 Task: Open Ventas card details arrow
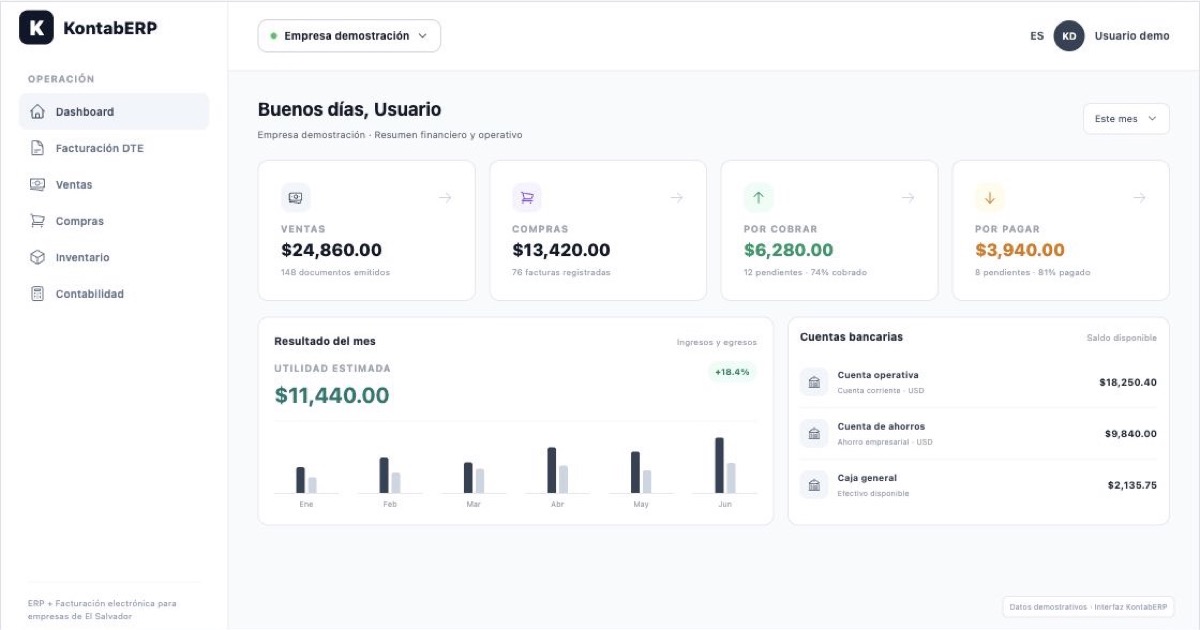(445, 198)
